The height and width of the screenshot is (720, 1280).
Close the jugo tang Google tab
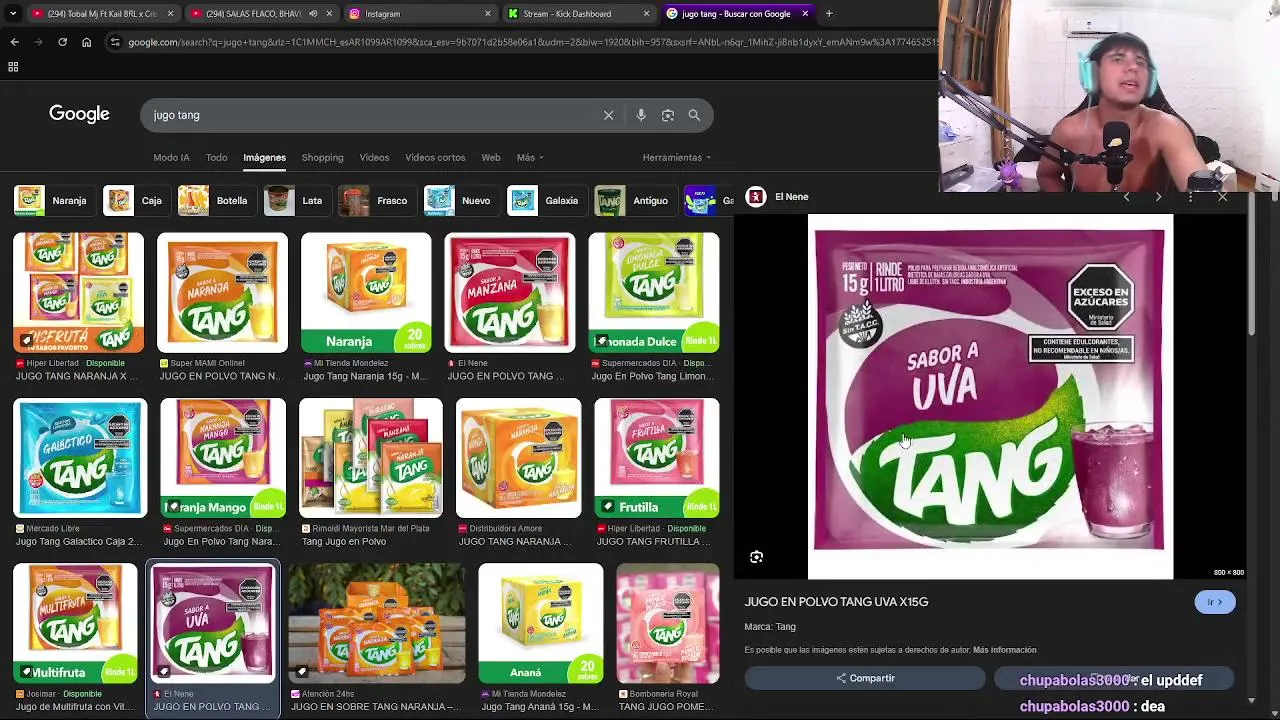[805, 14]
